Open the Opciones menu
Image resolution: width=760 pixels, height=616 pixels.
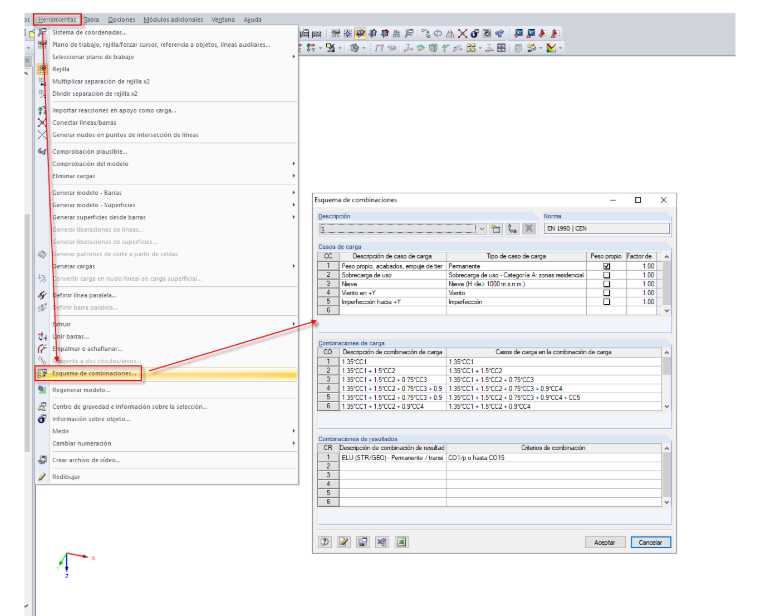pyautogui.click(x=121, y=20)
